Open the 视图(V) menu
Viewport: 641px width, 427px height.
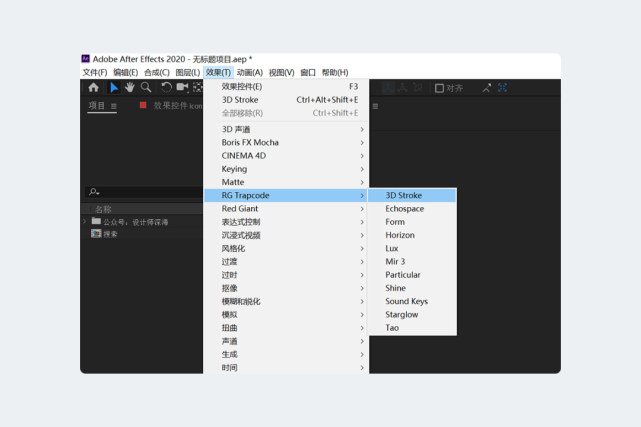click(281, 72)
